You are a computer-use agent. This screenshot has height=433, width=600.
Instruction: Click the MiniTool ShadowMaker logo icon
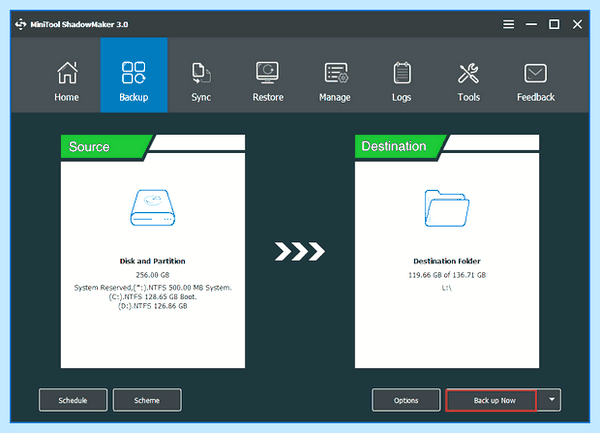pyautogui.click(x=21, y=24)
